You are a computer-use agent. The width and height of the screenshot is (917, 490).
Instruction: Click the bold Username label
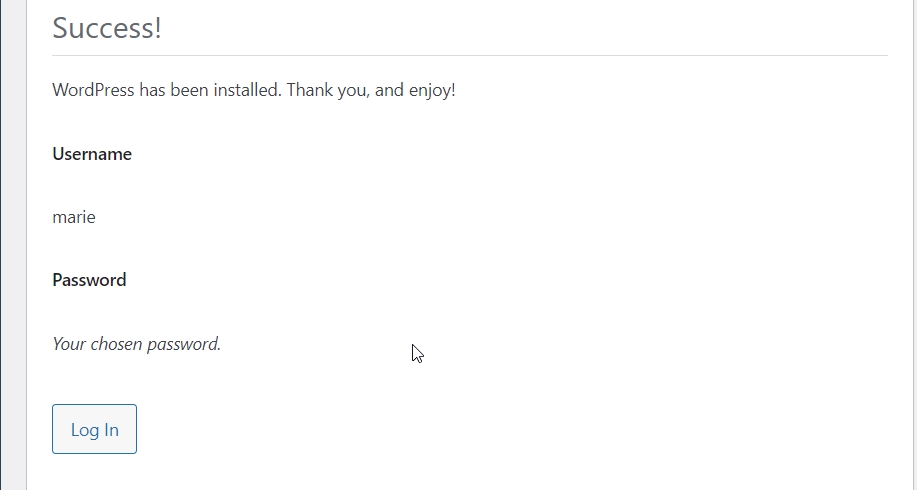tap(92, 154)
